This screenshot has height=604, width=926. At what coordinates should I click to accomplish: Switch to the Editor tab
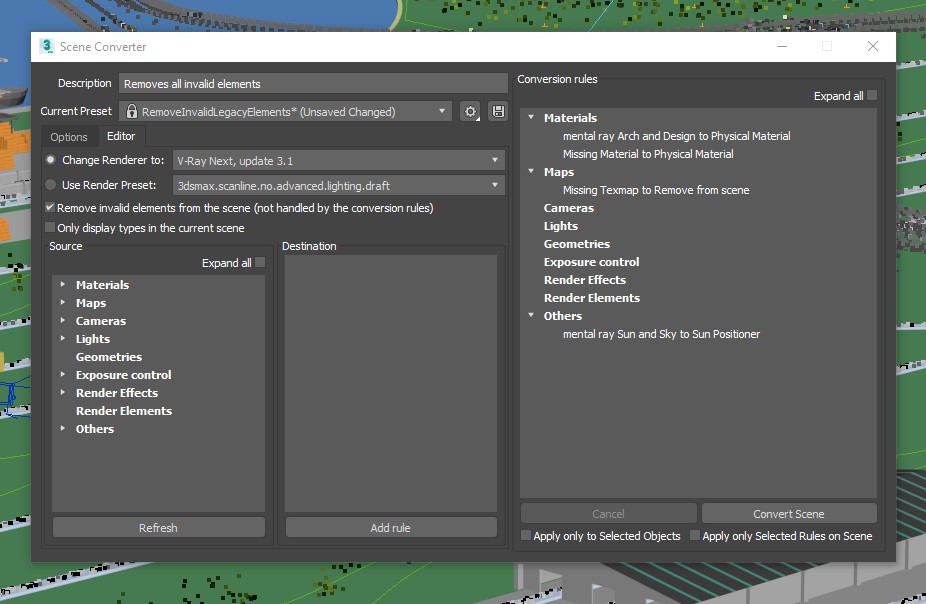(121, 136)
